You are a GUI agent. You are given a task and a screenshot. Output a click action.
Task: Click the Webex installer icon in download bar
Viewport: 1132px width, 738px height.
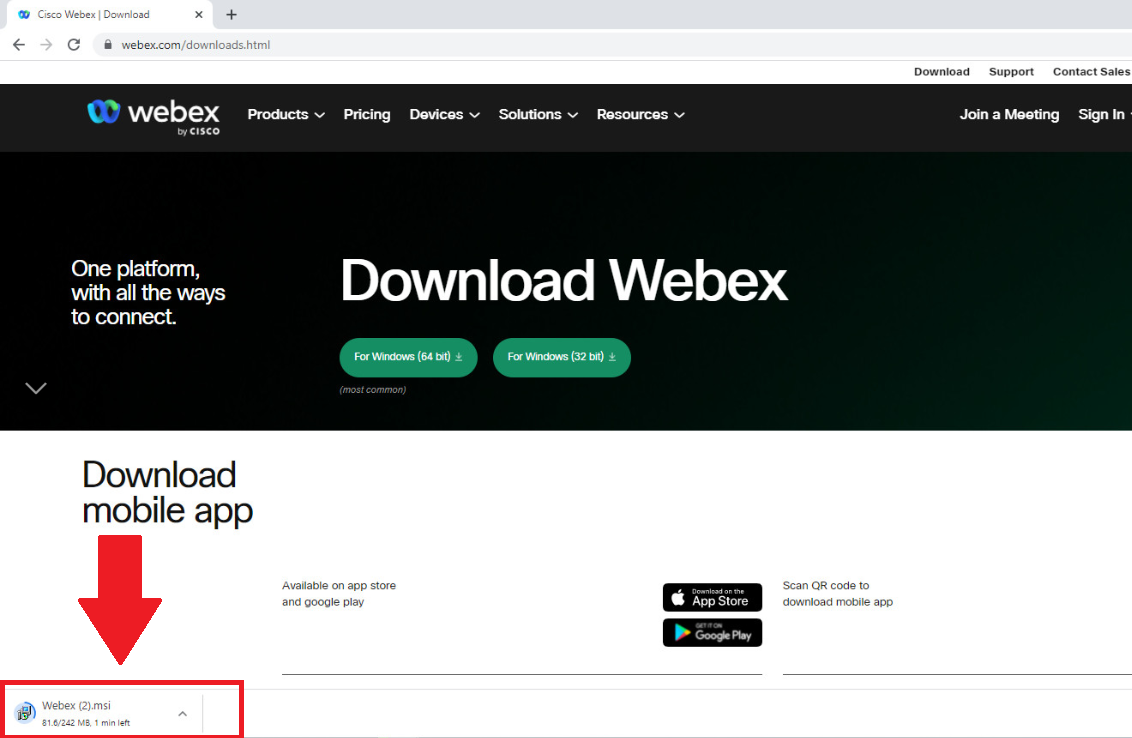tap(25, 711)
